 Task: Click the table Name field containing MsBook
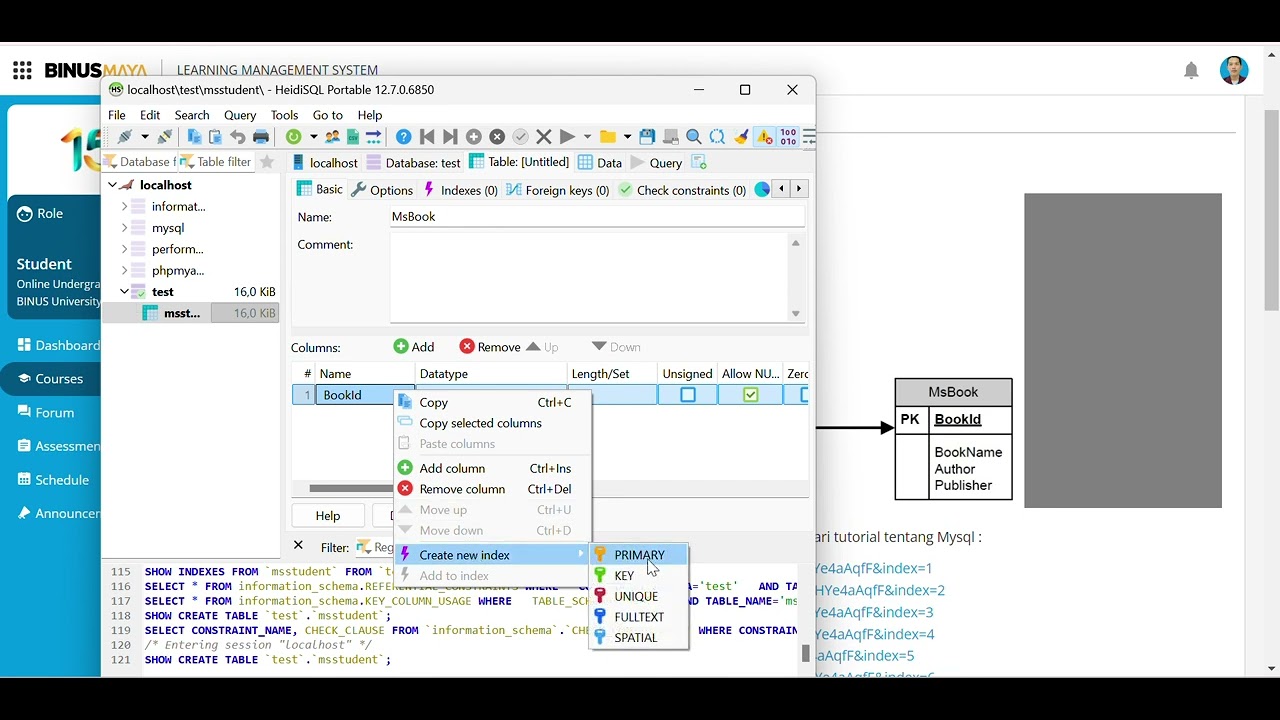[597, 216]
